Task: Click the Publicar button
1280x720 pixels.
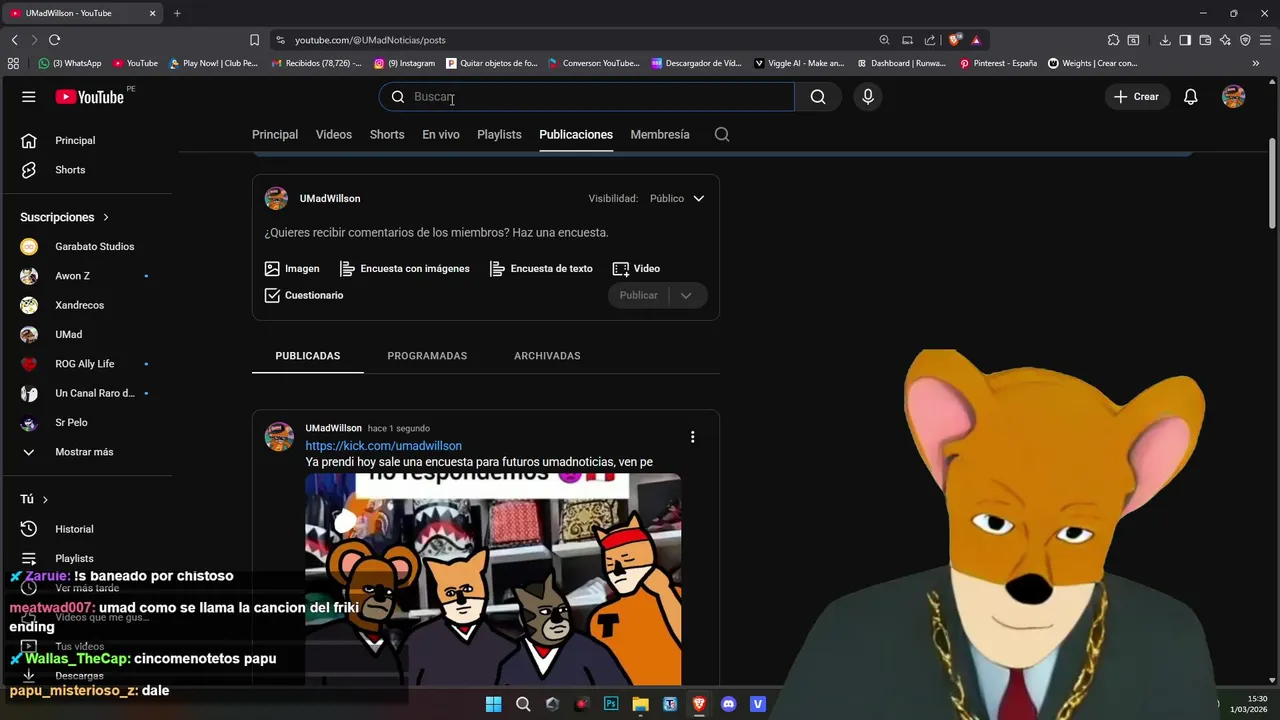Action: (x=639, y=296)
